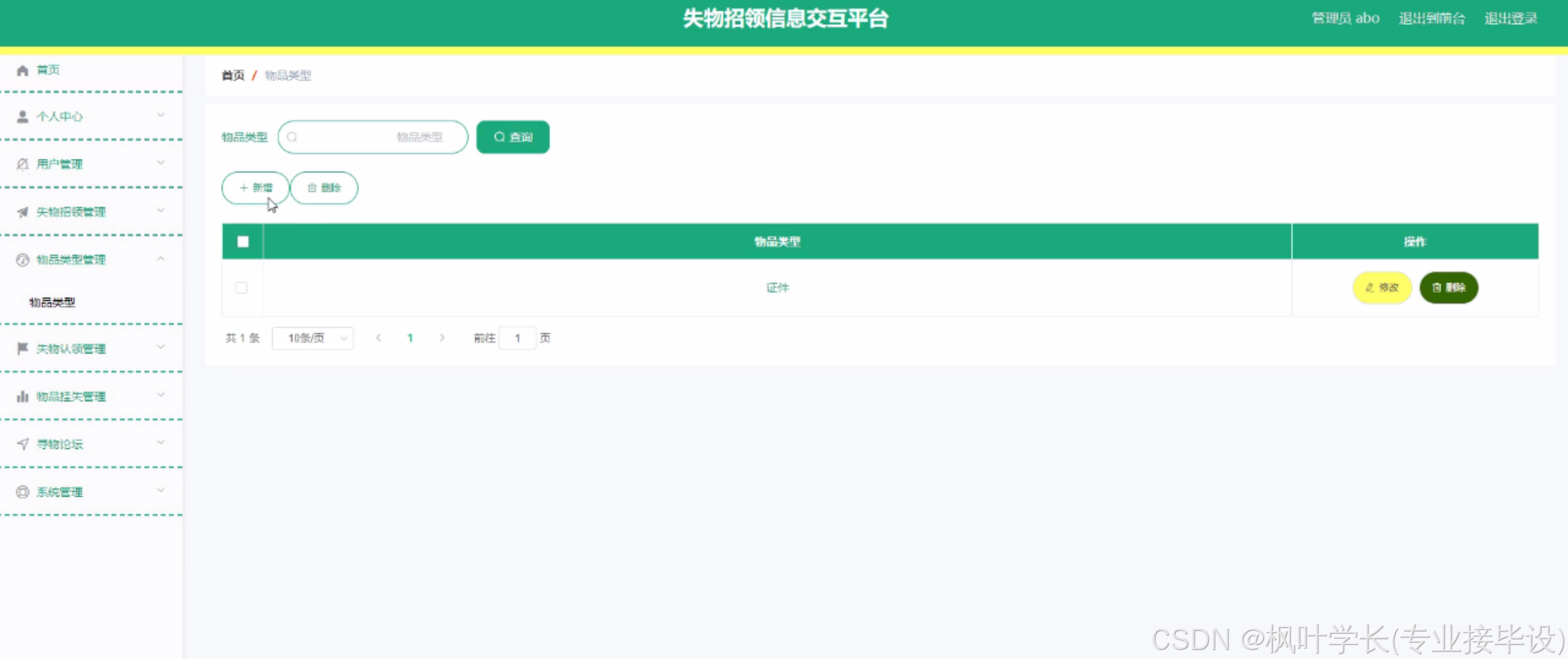Click the yellow 修改 edit button

pyautogui.click(x=1382, y=287)
